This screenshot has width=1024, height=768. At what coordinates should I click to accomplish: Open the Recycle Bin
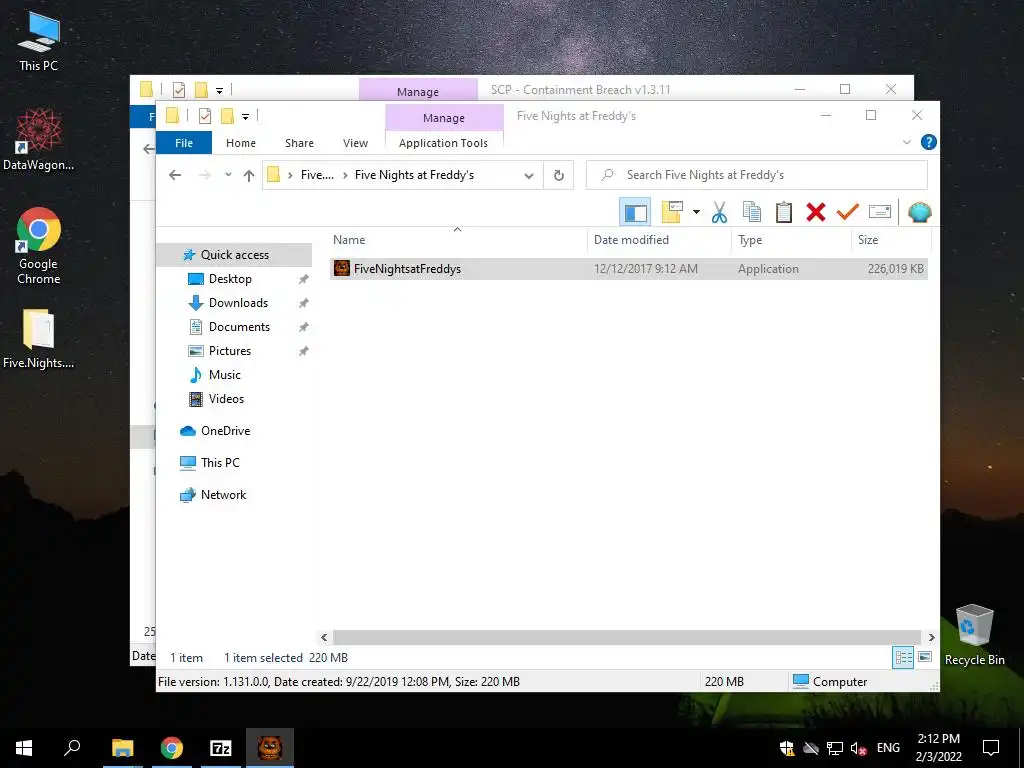click(x=974, y=635)
